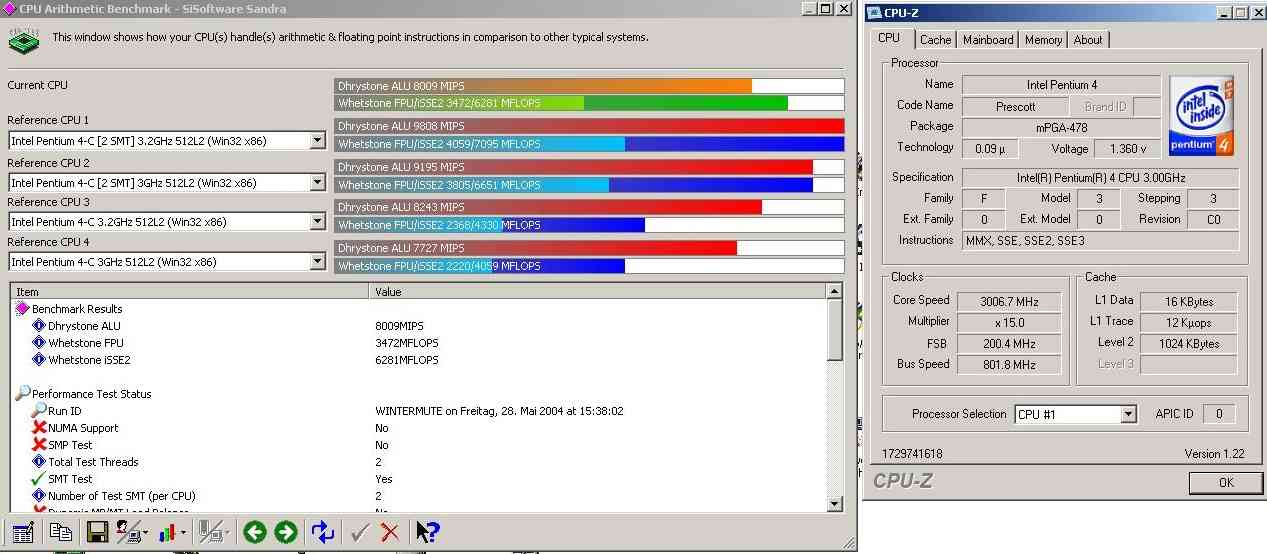Image resolution: width=1267 pixels, height=554 pixels.
Task: Click the Bus Speed 801.8 MHz value
Action: 1007,365
